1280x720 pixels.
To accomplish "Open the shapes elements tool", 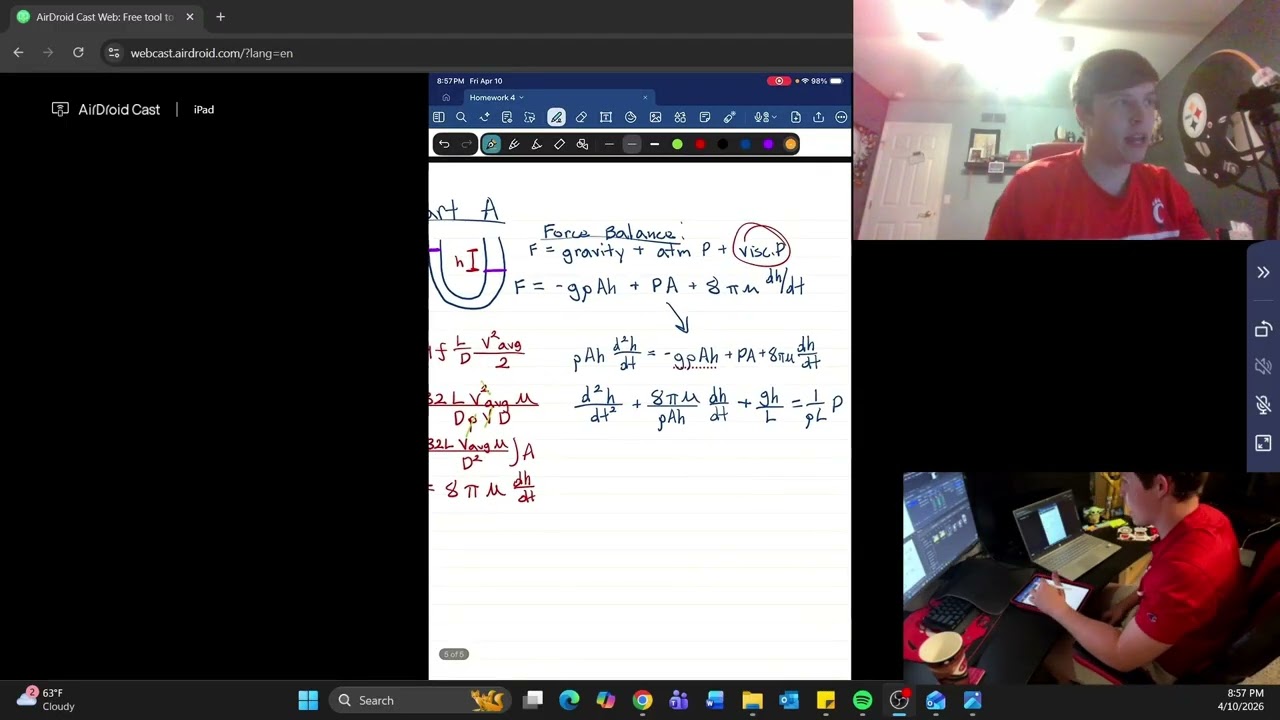I will (x=680, y=117).
